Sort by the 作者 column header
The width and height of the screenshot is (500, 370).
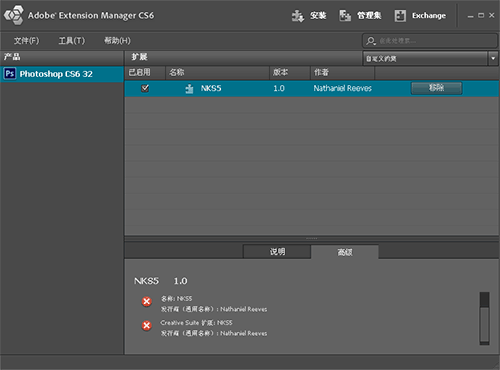click(342, 72)
